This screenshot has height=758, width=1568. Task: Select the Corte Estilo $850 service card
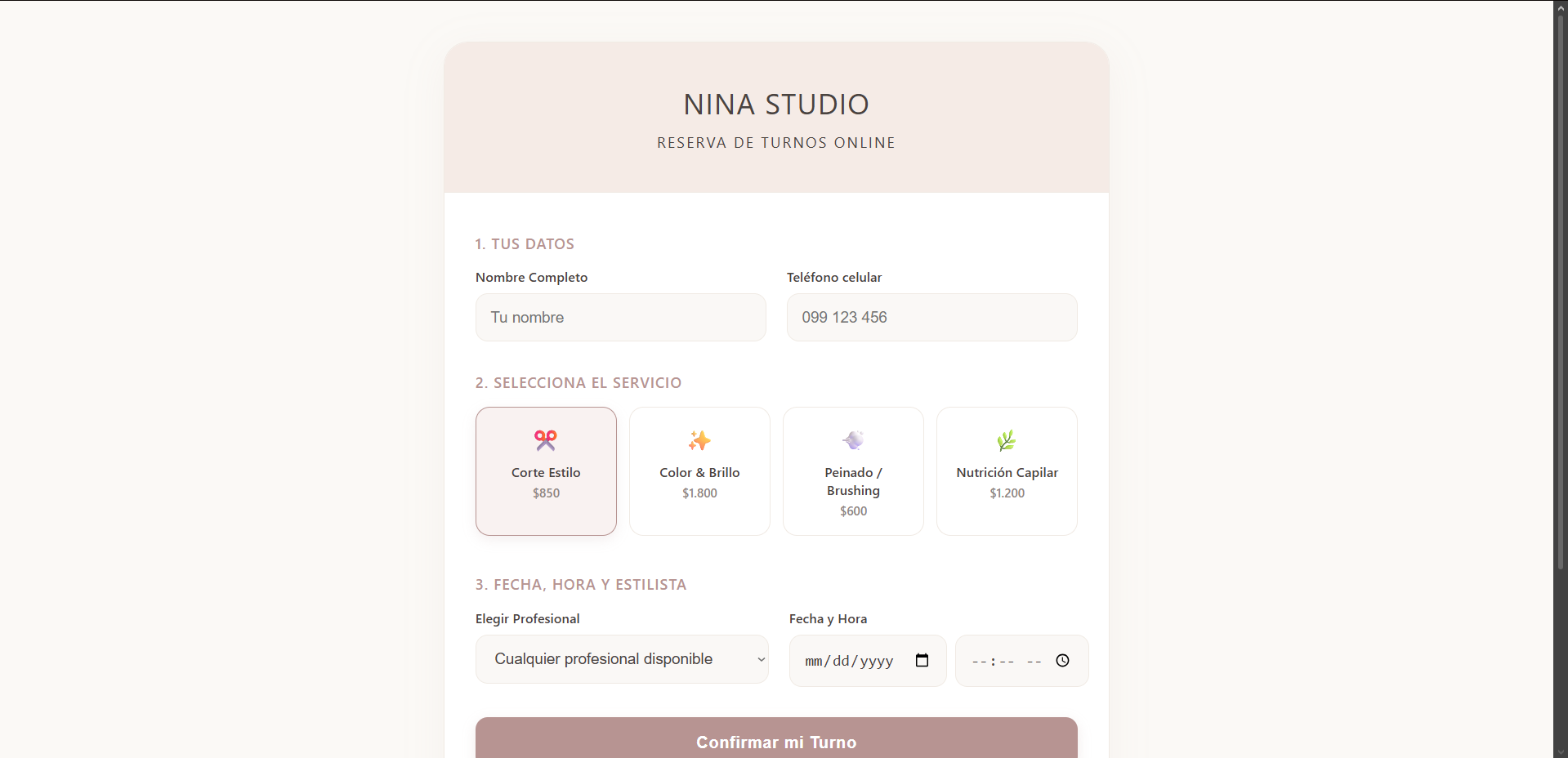(546, 471)
